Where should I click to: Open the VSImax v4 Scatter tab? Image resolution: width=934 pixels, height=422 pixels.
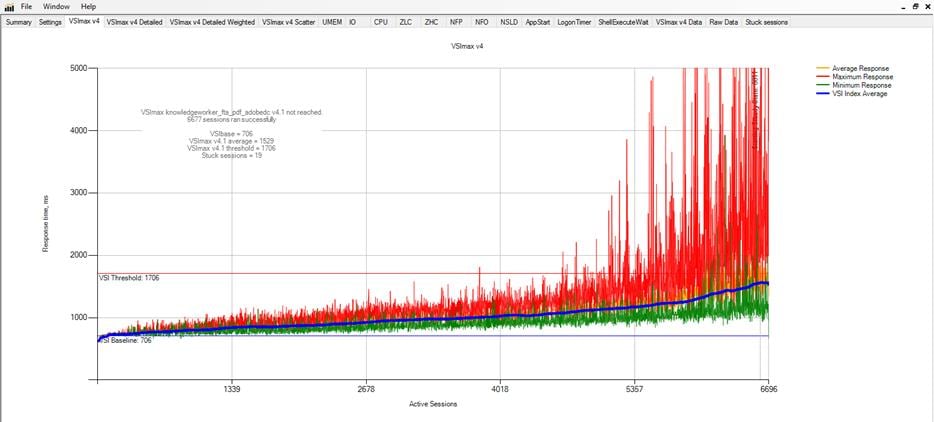coord(288,22)
